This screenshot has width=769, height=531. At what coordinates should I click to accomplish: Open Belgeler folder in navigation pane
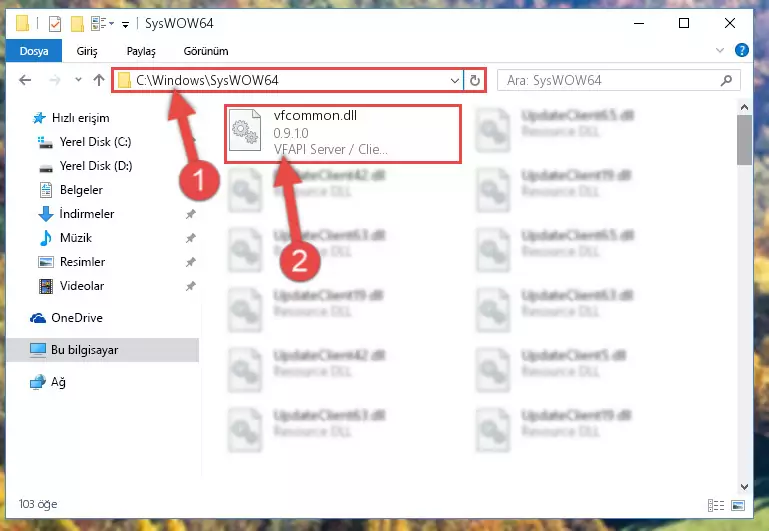click(x=81, y=190)
